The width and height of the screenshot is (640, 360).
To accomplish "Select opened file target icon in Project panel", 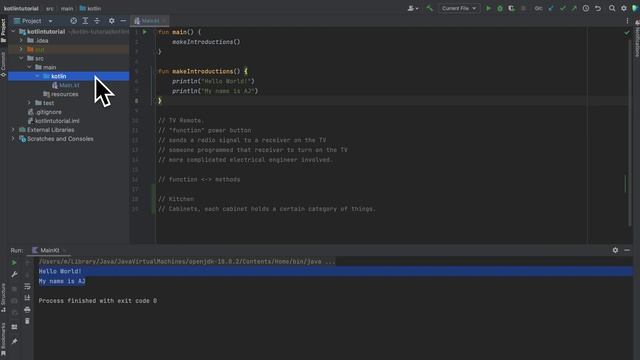I will point(73,21).
